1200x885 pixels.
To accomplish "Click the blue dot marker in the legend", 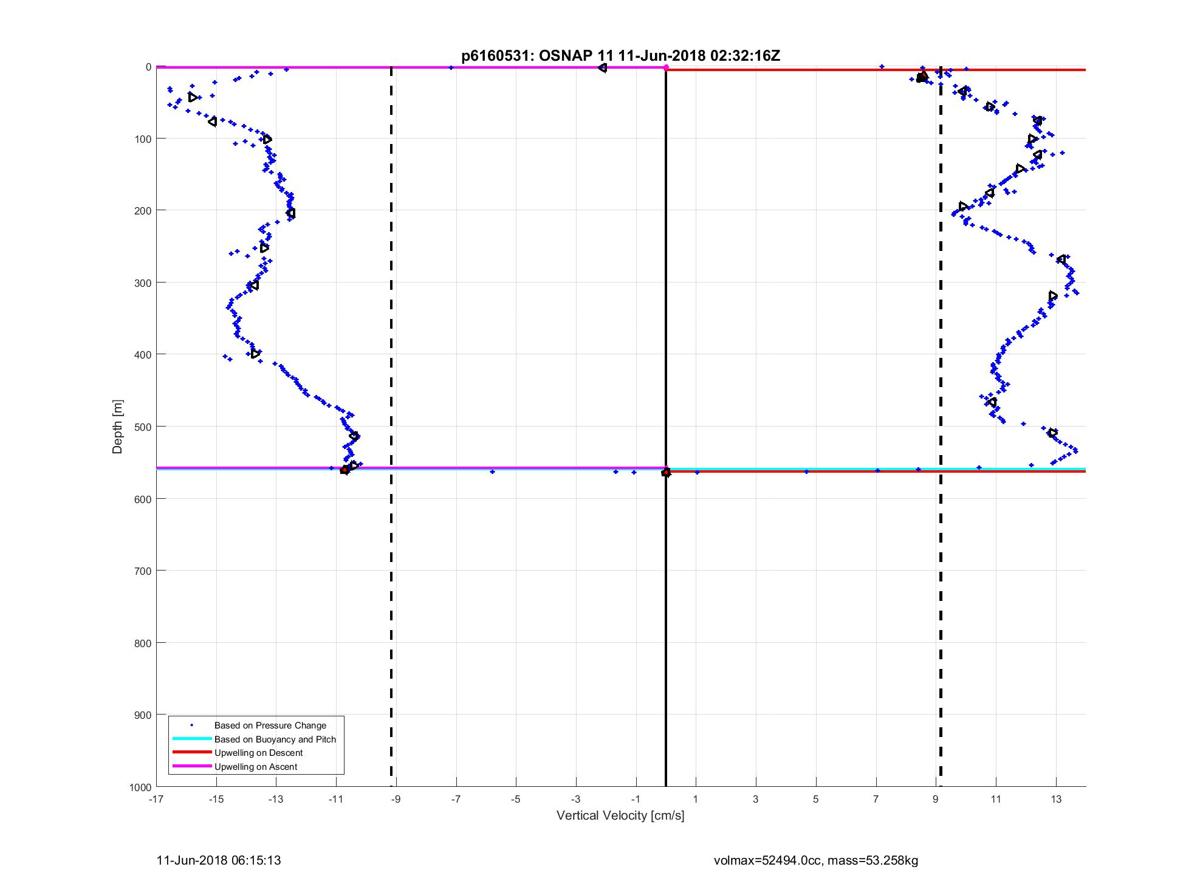I will pos(191,725).
